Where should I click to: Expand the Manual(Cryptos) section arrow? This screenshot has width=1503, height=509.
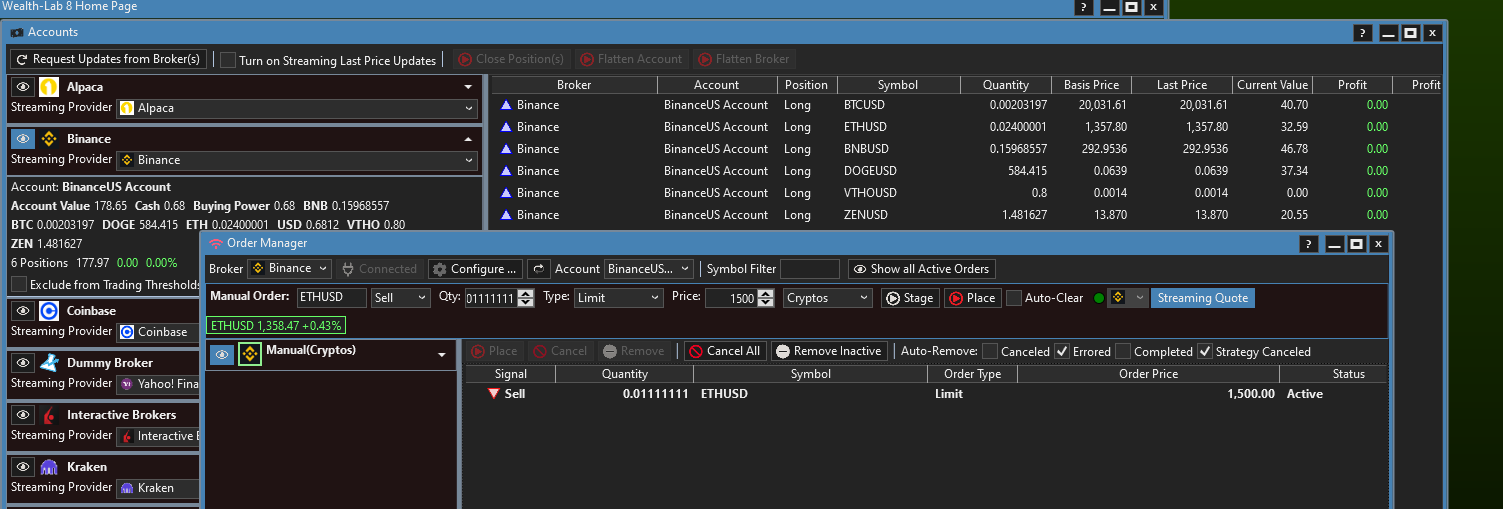pos(441,355)
